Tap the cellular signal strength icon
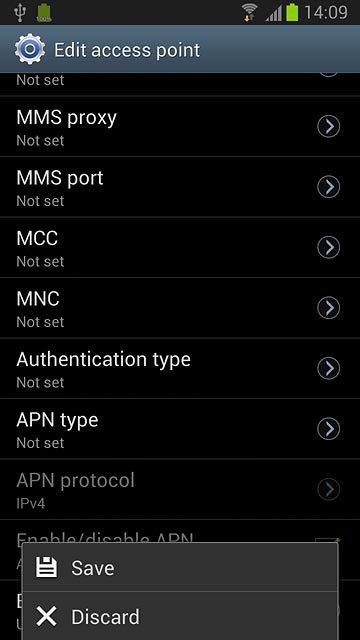Screen dimensions: 360x640 [273, 13]
